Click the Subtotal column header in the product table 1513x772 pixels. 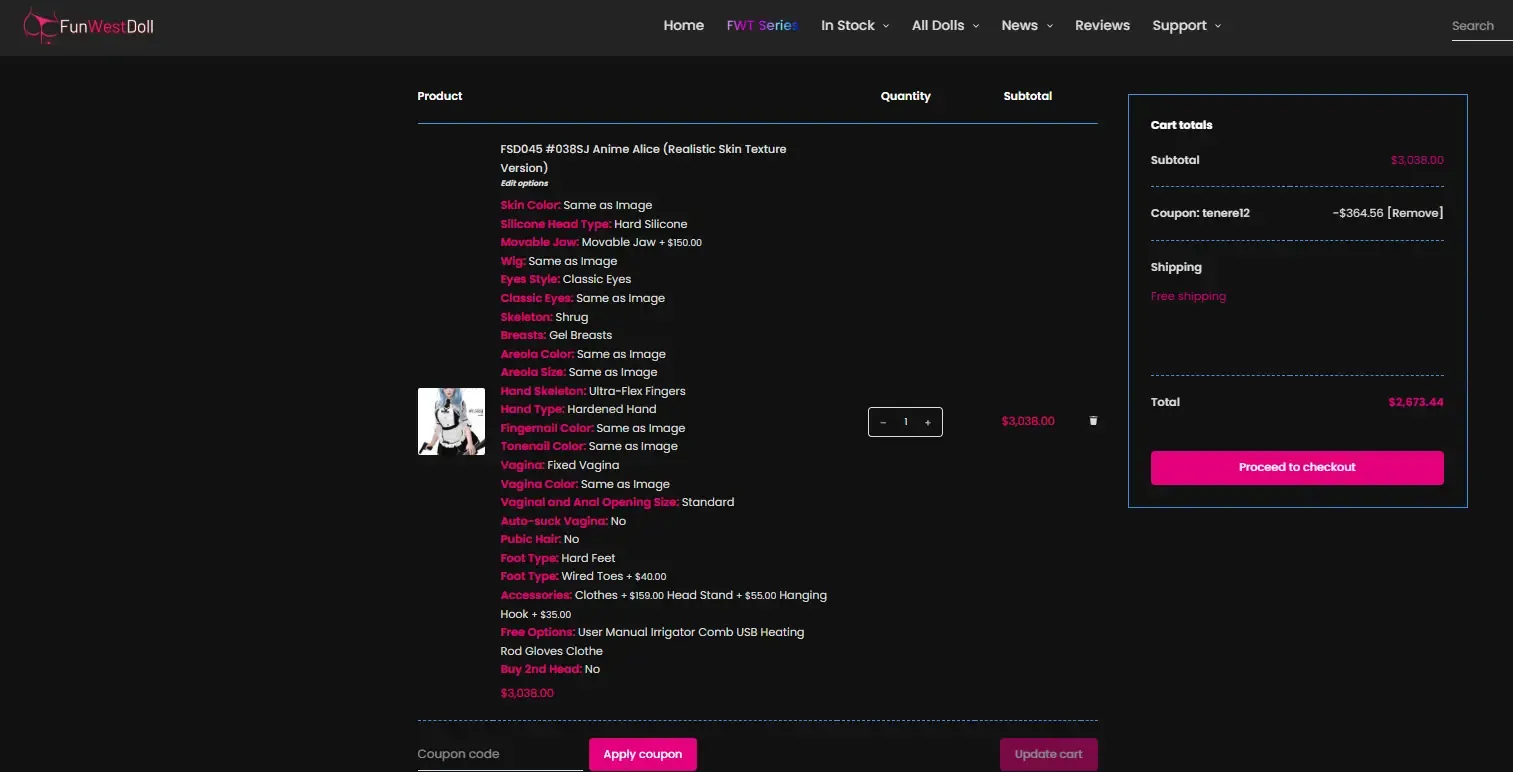[x=1028, y=96]
